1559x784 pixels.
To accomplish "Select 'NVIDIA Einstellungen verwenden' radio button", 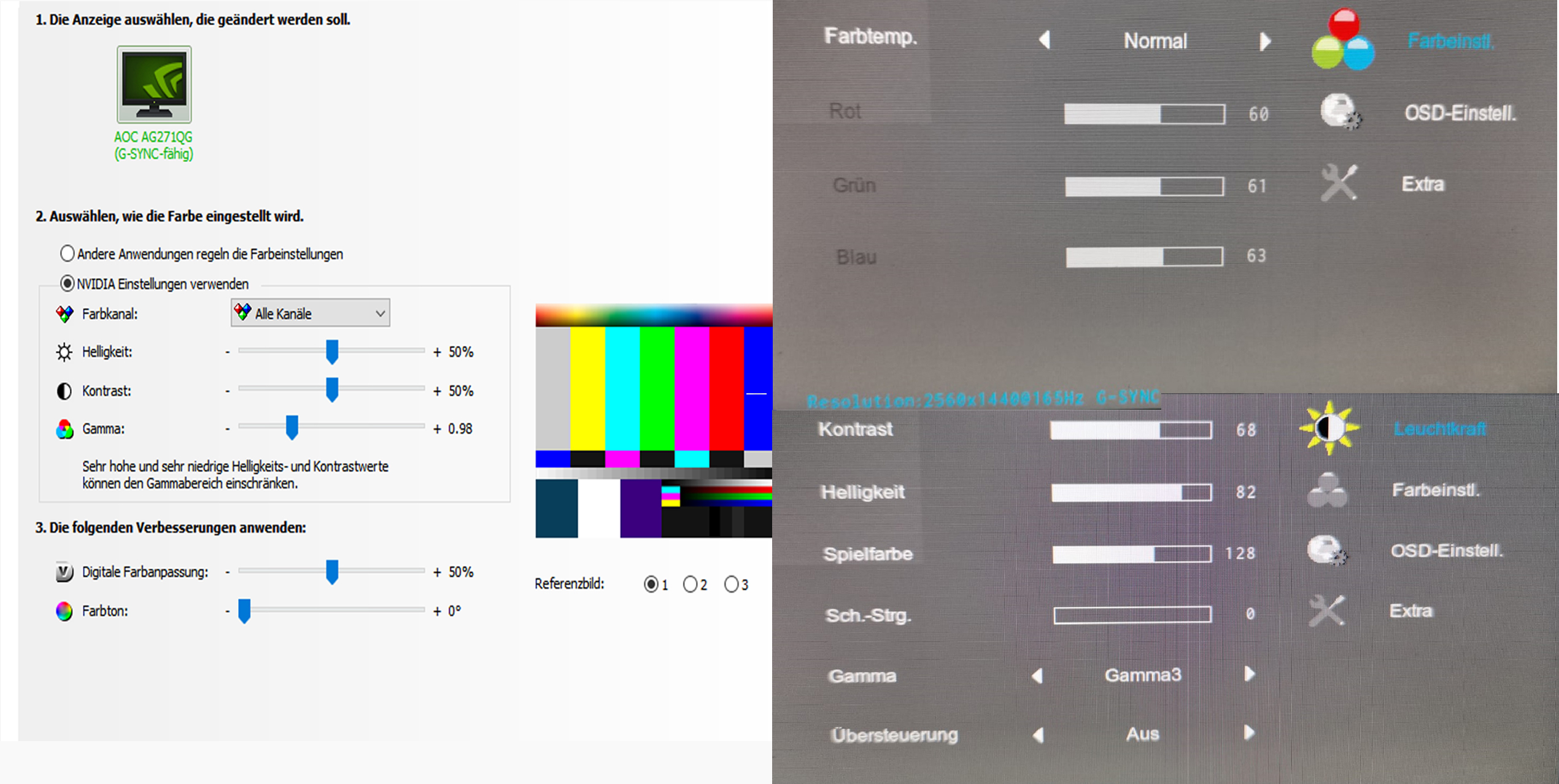I will pos(68,283).
